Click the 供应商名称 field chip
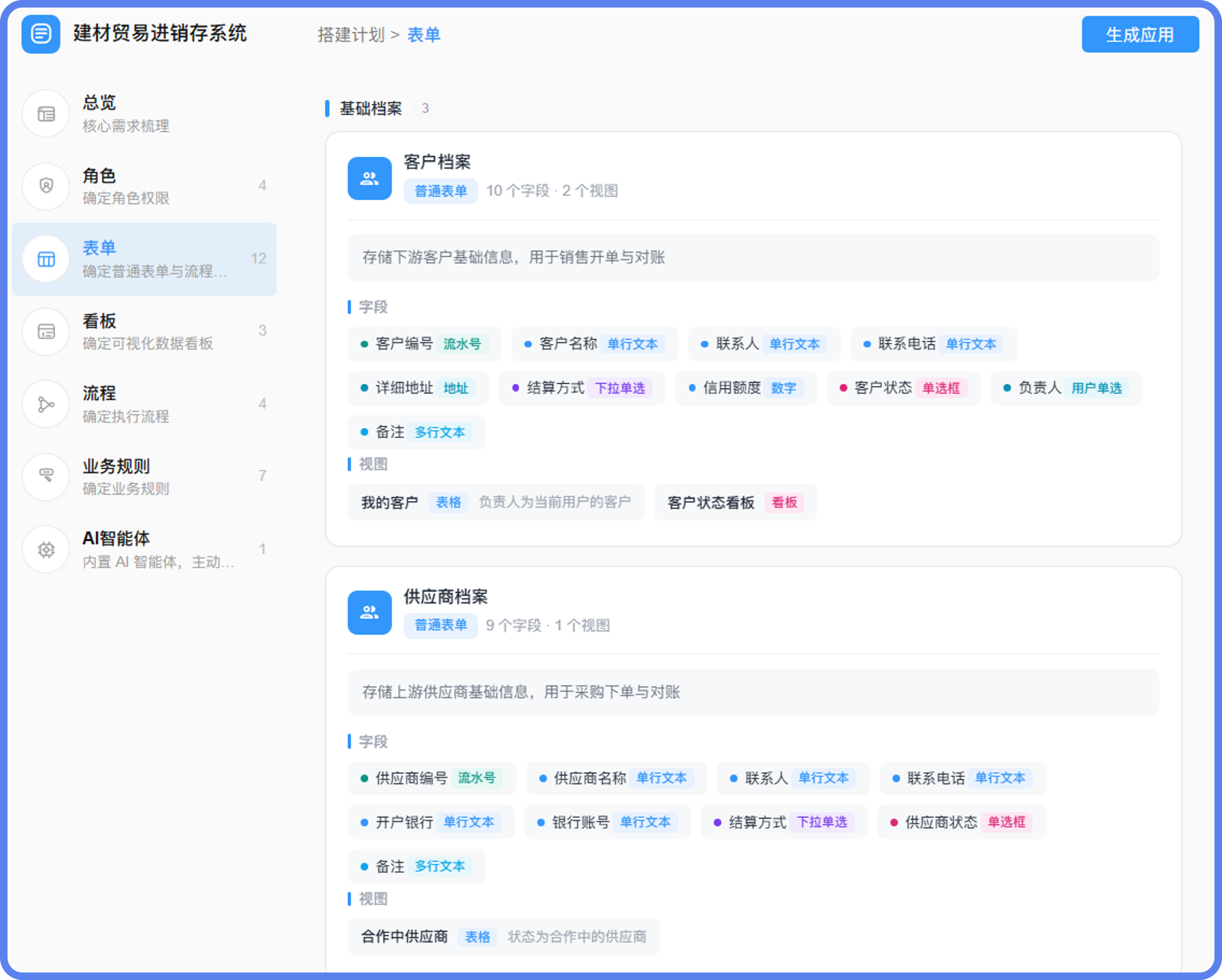 click(616, 778)
